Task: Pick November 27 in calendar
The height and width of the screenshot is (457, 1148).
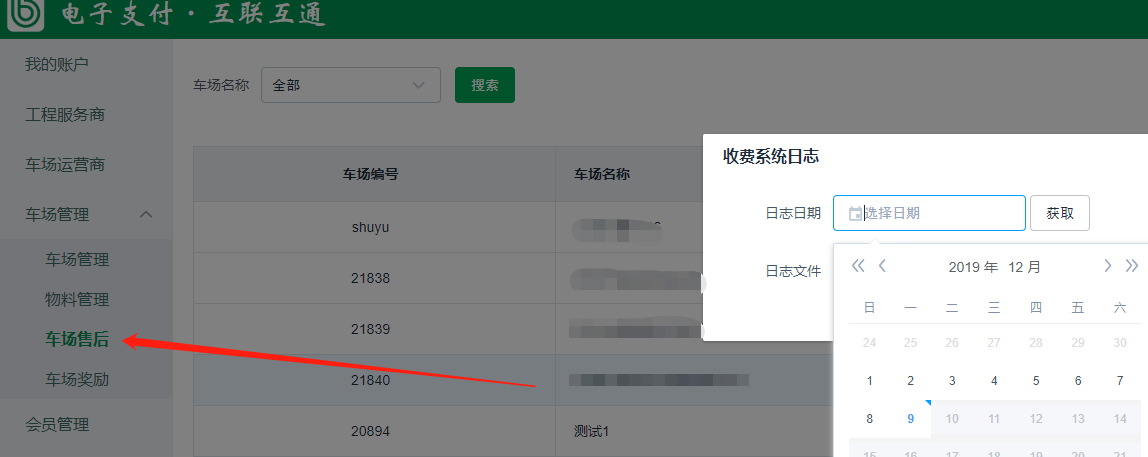Action: (x=994, y=343)
